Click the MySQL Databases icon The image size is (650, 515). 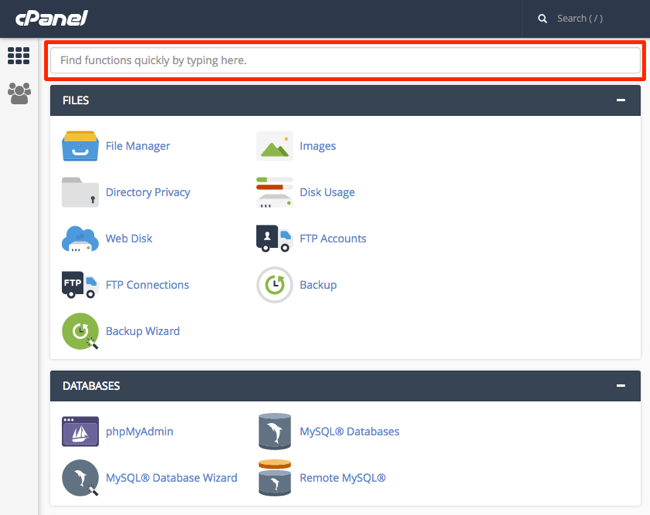coord(274,432)
